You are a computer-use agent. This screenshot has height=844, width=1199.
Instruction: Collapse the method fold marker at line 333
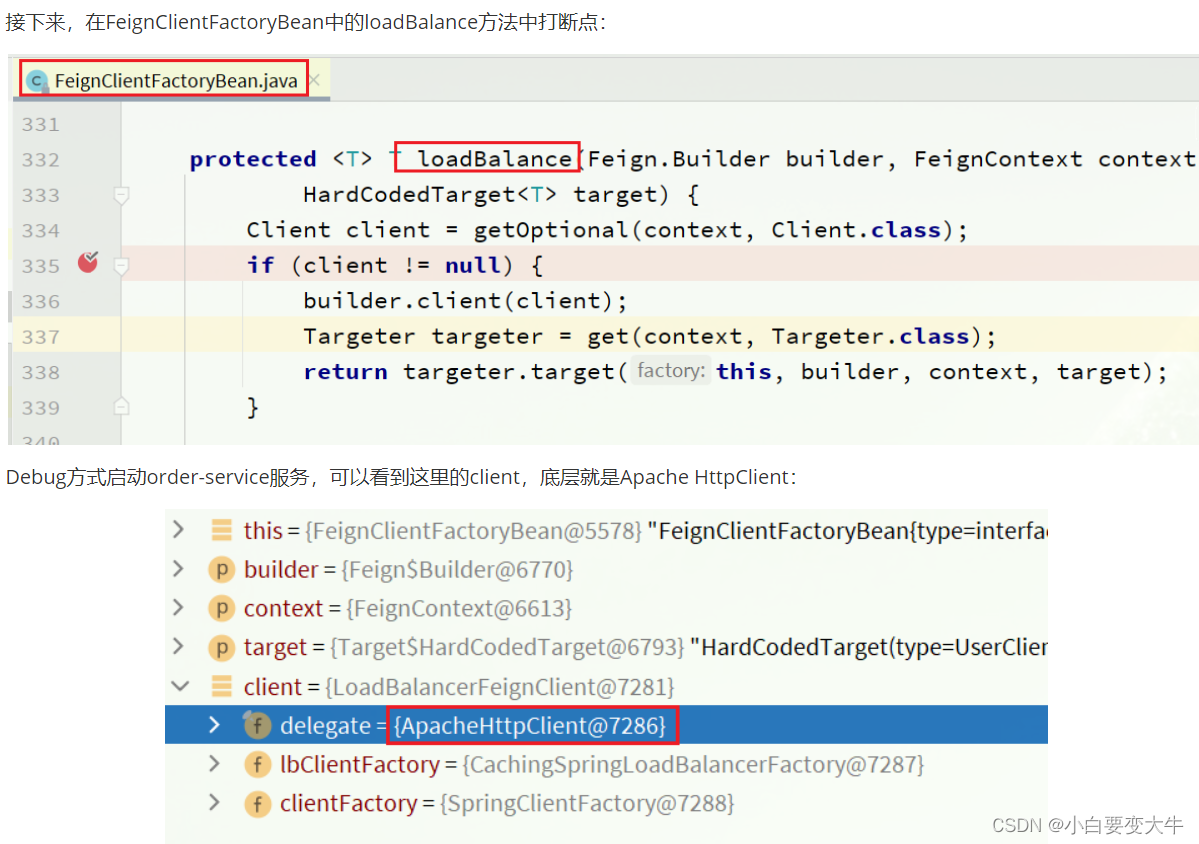[121, 195]
